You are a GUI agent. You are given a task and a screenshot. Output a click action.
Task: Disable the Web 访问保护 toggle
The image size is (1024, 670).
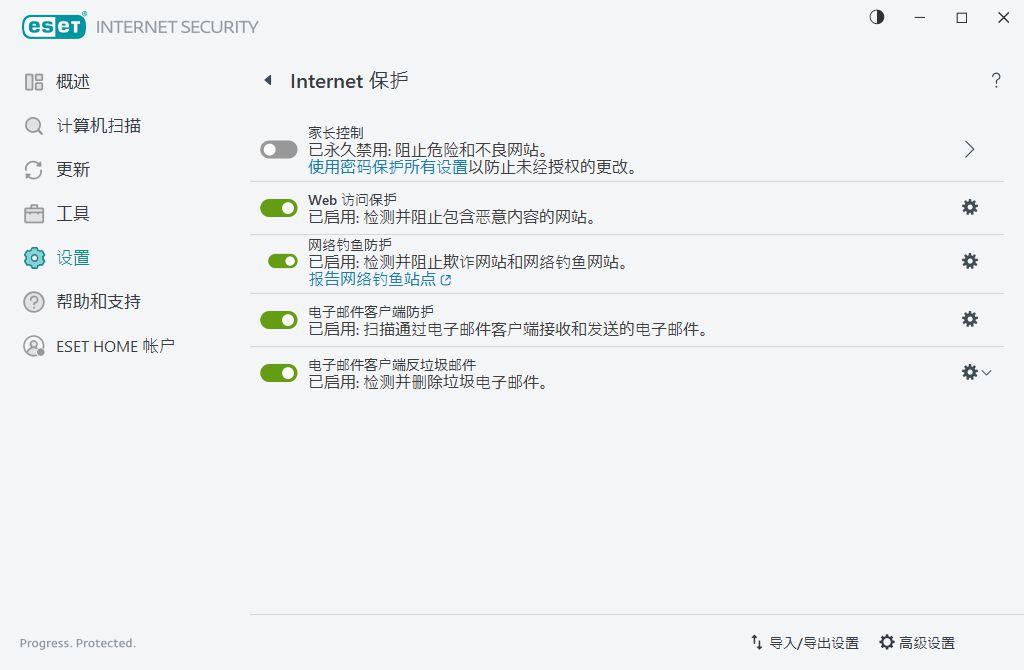(x=278, y=207)
